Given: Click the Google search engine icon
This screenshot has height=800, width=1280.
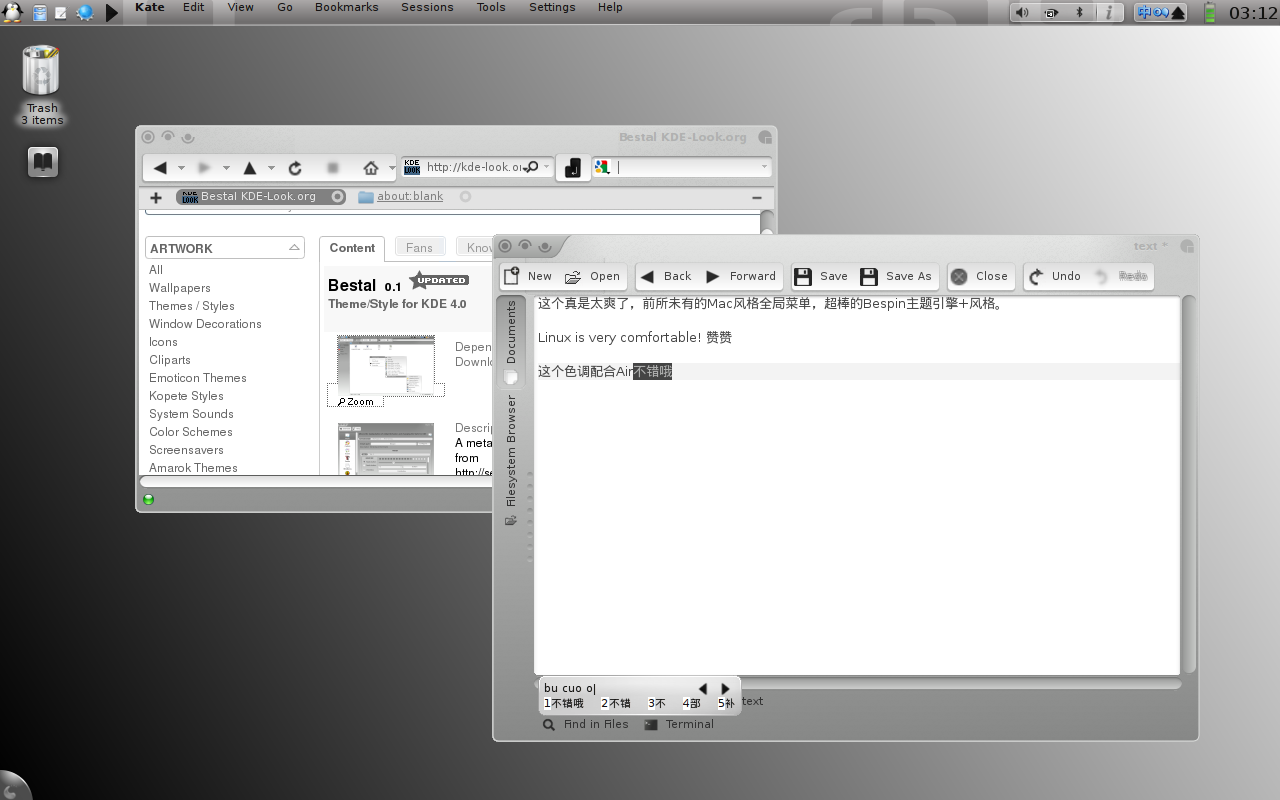Looking at the screenshot, I should coord(602,167).
